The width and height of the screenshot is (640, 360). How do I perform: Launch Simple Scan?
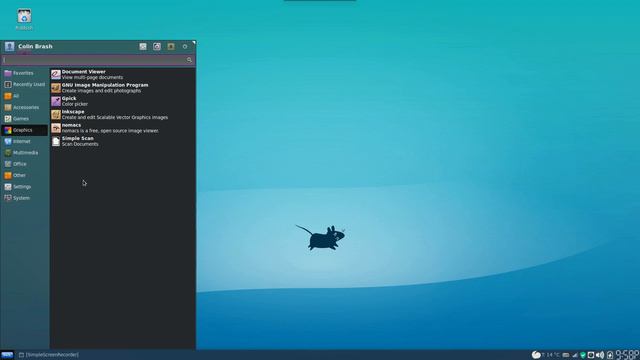(122, 141)
